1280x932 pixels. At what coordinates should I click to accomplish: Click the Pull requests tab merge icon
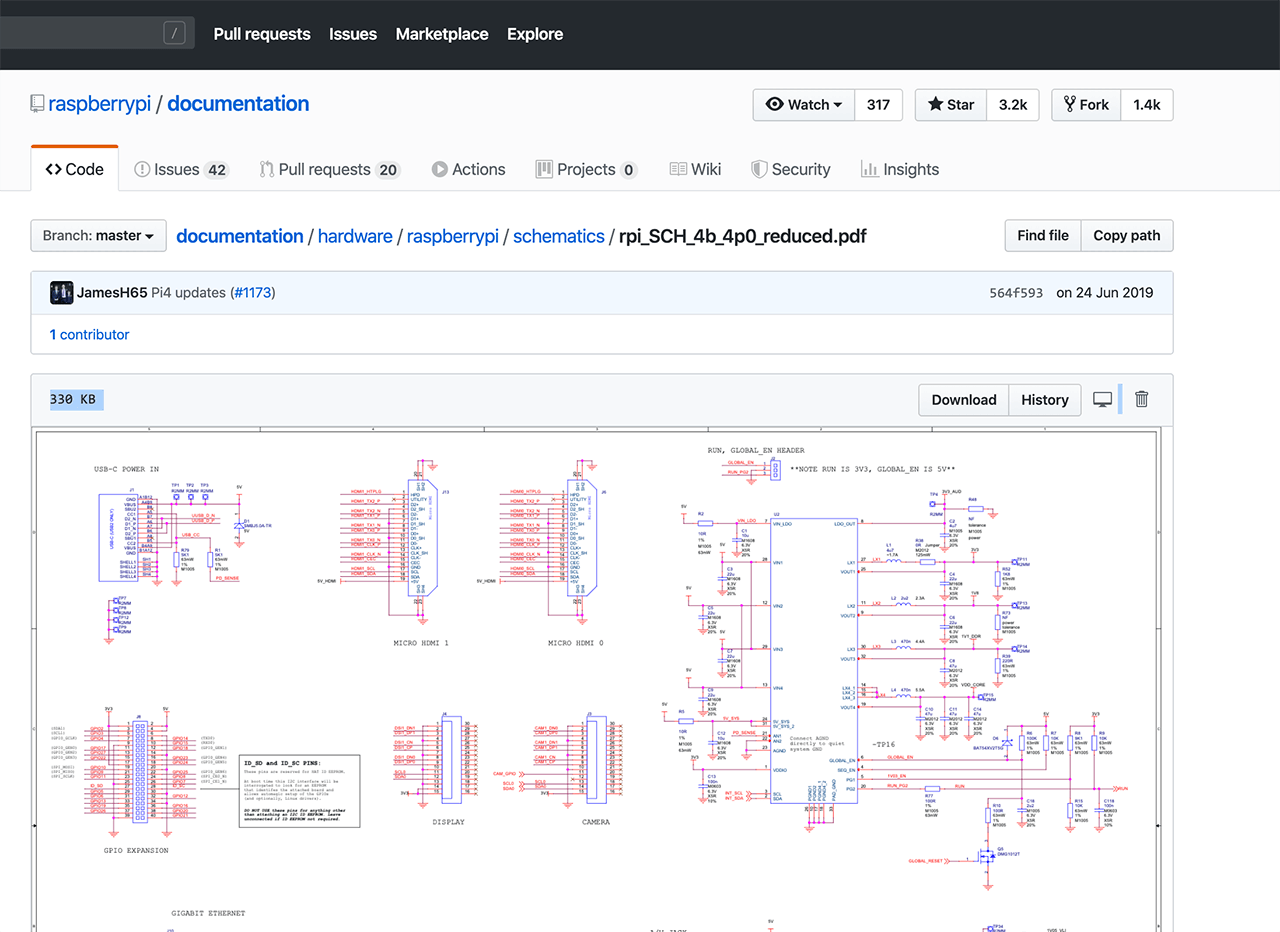coord(267,169)
